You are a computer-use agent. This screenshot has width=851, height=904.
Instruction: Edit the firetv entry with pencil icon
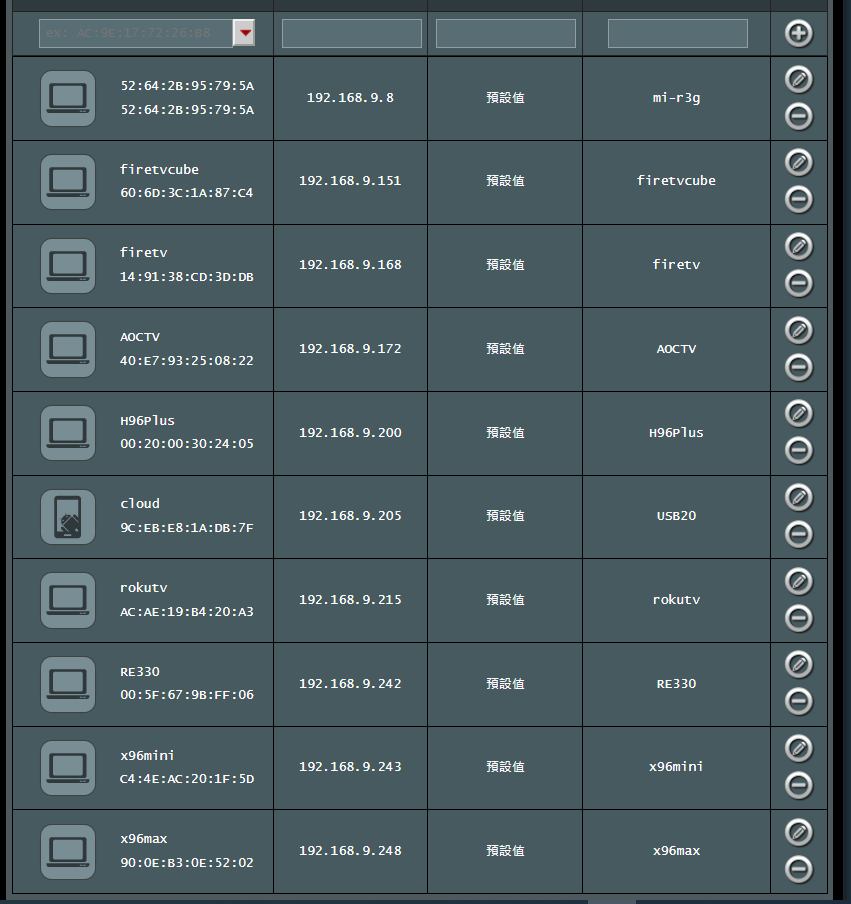(798, 245)
